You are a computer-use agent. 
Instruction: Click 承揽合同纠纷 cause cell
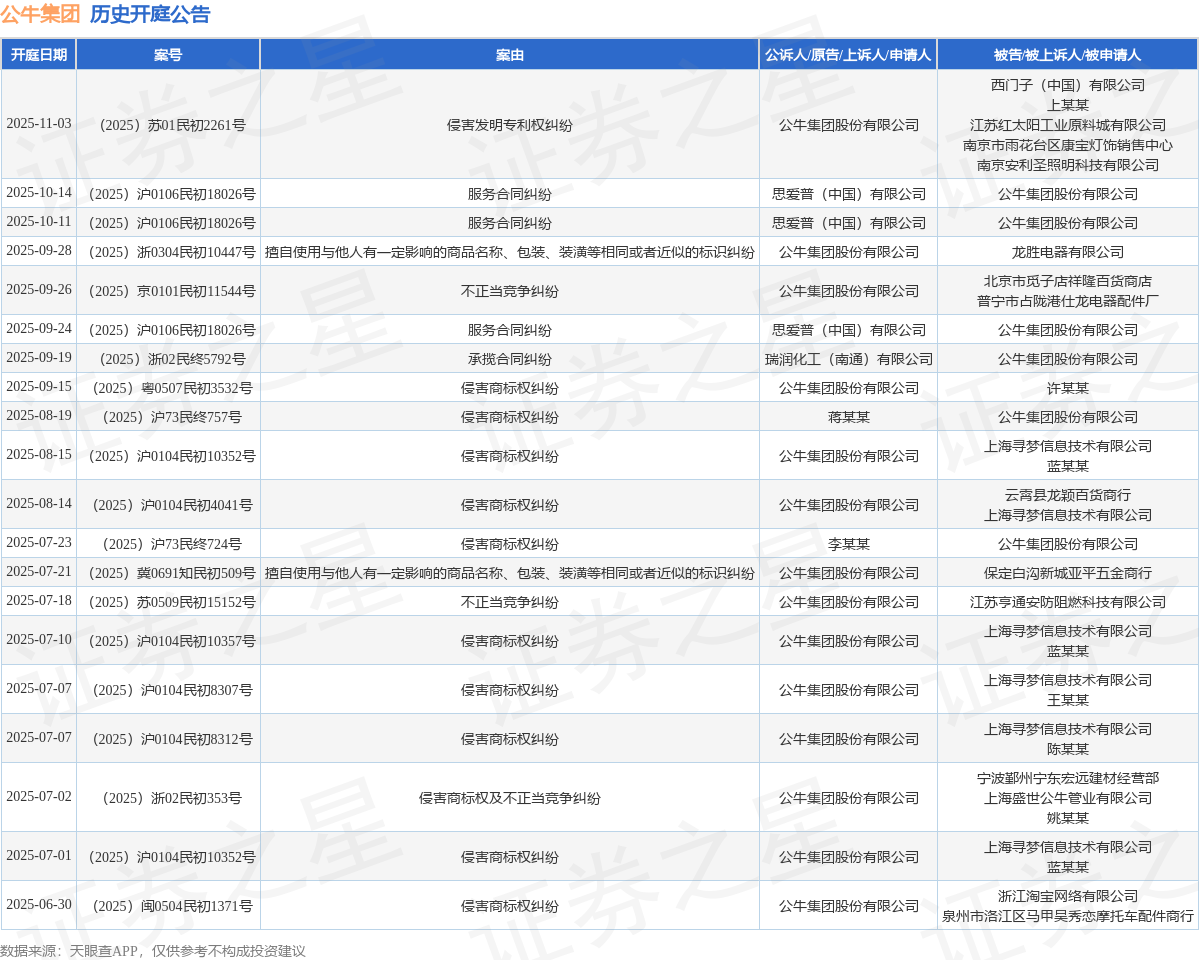tap(509, 359)
